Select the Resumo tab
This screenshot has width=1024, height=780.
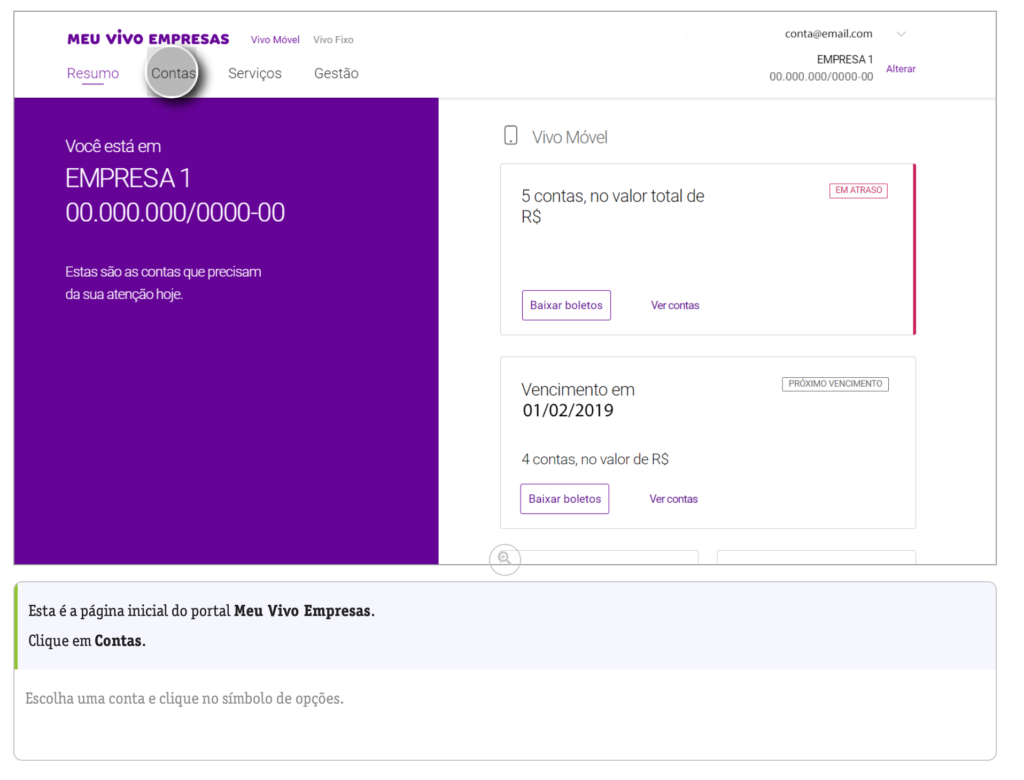(x=93, y=73)
